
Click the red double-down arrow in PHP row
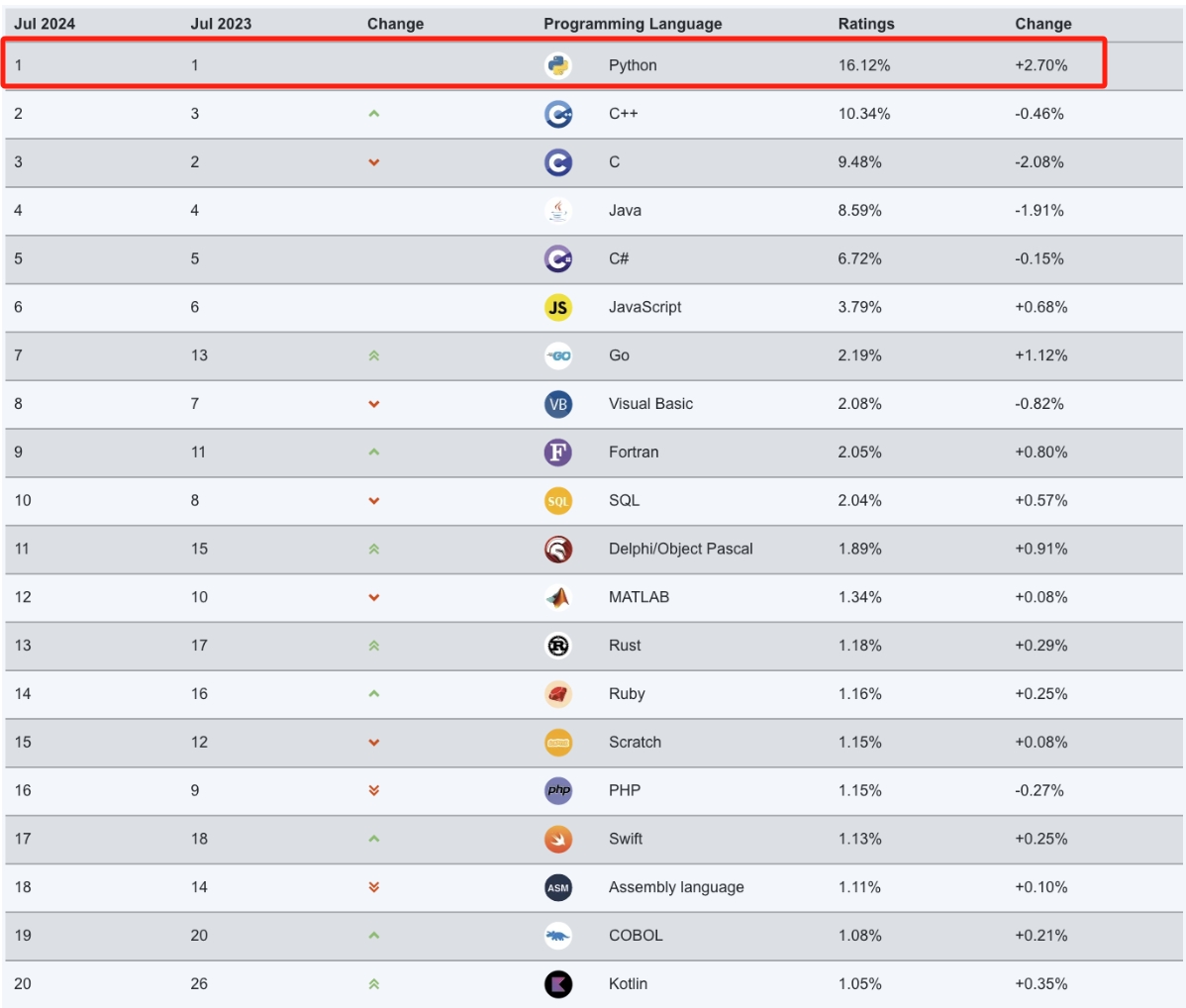pos(374,790)
